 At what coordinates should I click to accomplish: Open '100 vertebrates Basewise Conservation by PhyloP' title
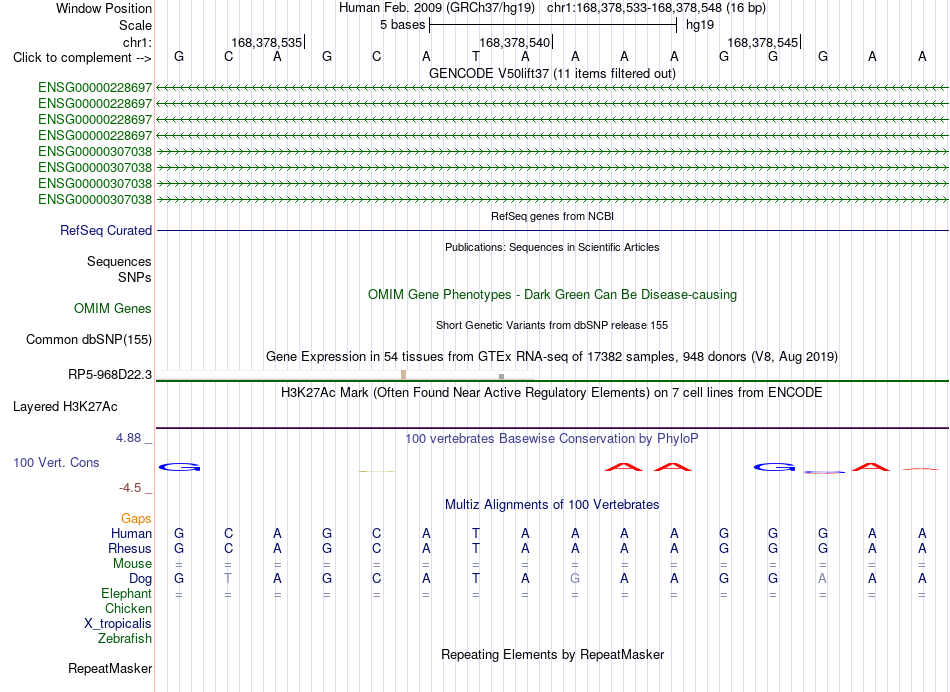(x=552, y=439)
